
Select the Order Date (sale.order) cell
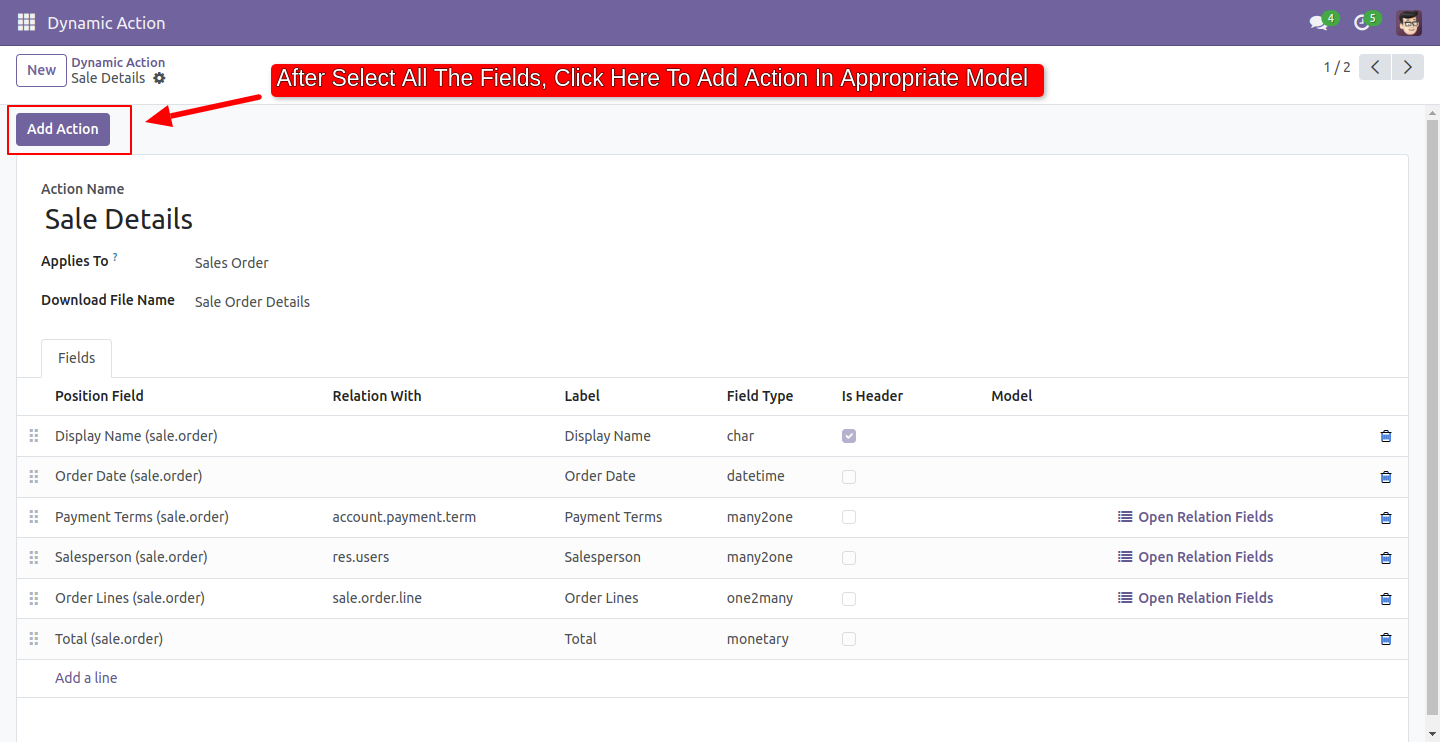[128, 476]
